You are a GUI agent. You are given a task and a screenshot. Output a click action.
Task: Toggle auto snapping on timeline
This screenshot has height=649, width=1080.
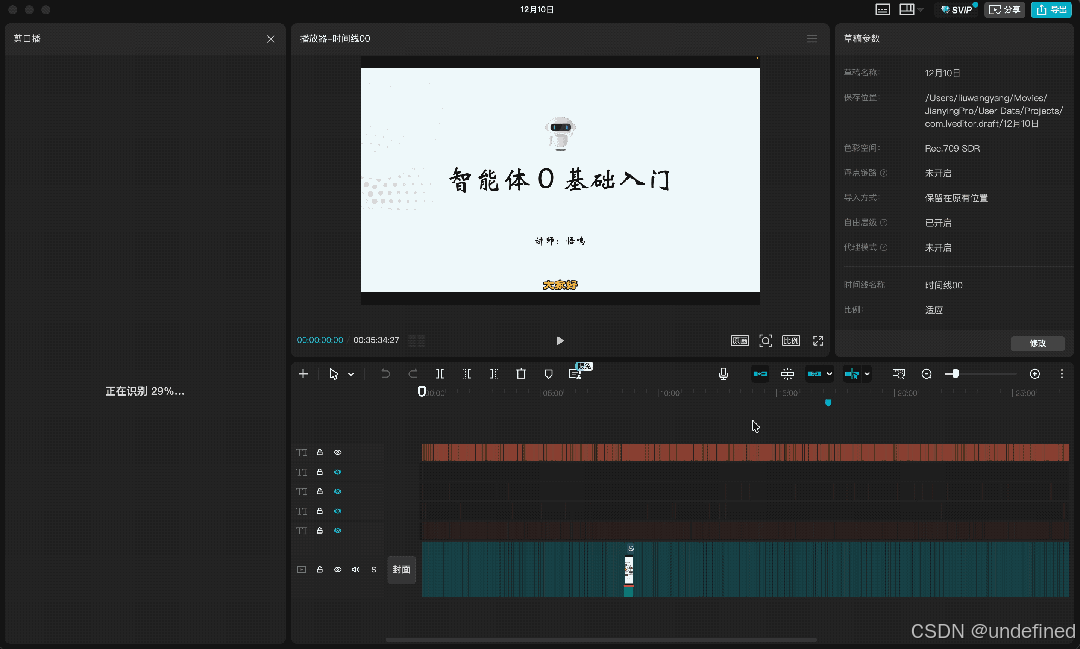[787, 373]
